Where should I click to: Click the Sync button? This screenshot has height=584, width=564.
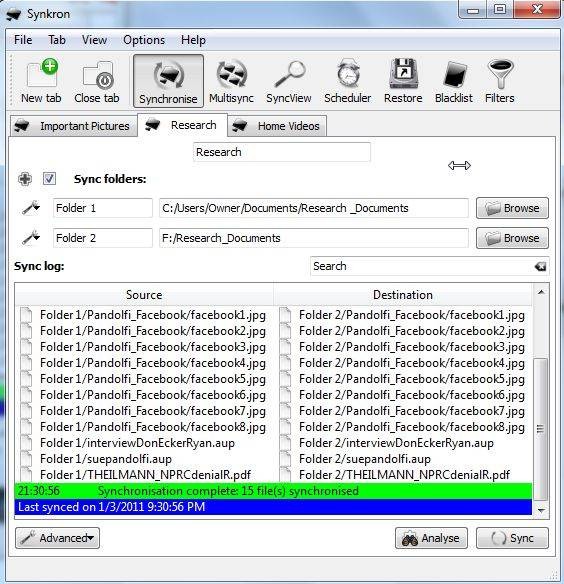(x=512, y=538)
